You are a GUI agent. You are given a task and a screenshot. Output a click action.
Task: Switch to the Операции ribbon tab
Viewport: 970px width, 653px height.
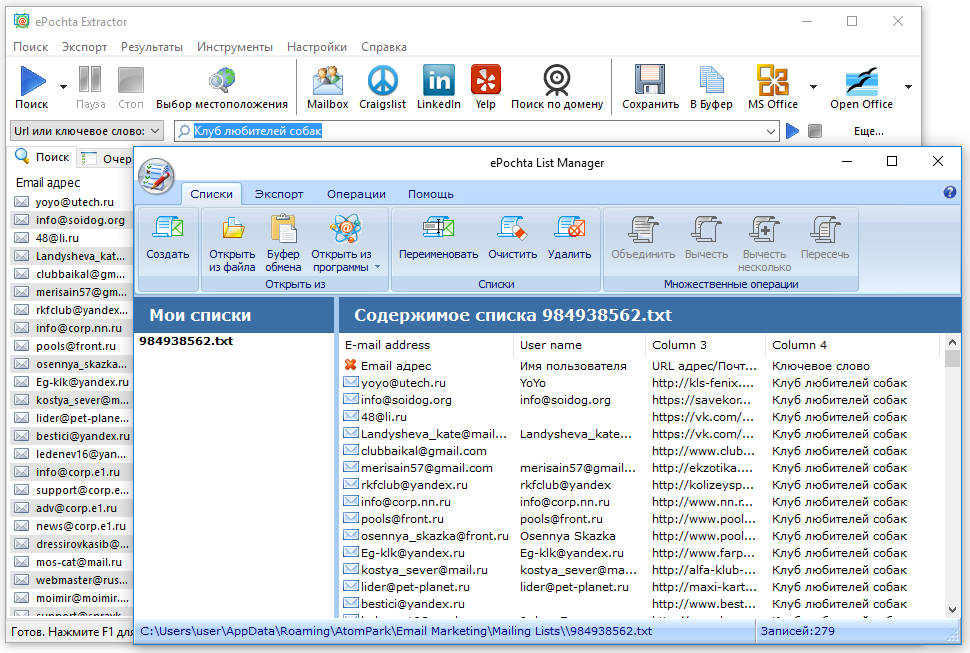[356, 194]
